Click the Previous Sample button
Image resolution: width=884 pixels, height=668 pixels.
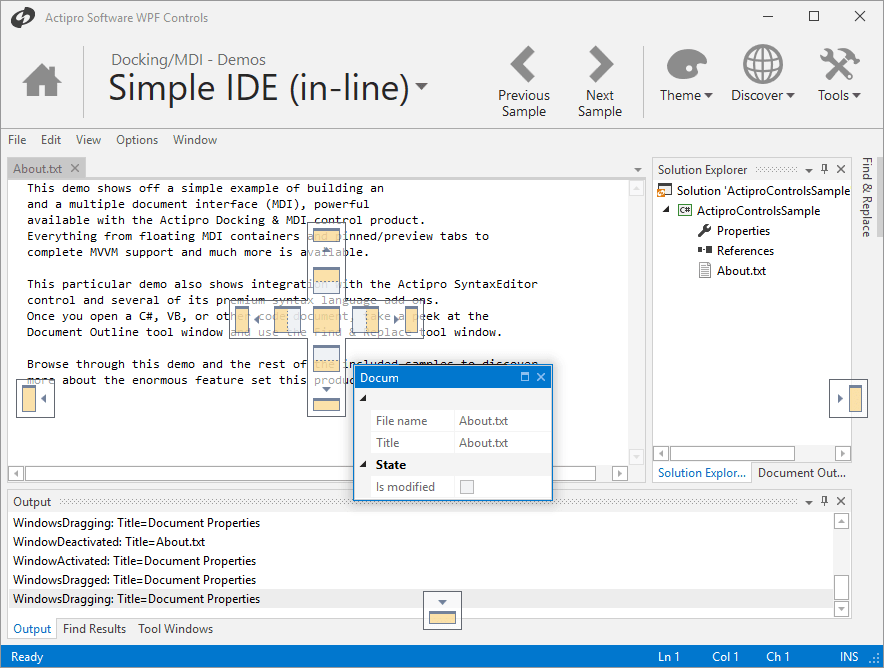point(524,80)
